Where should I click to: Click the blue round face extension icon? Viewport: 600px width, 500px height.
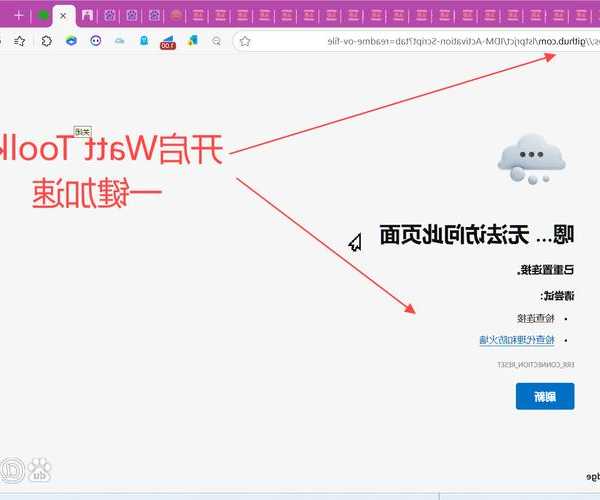coord(96,41)
